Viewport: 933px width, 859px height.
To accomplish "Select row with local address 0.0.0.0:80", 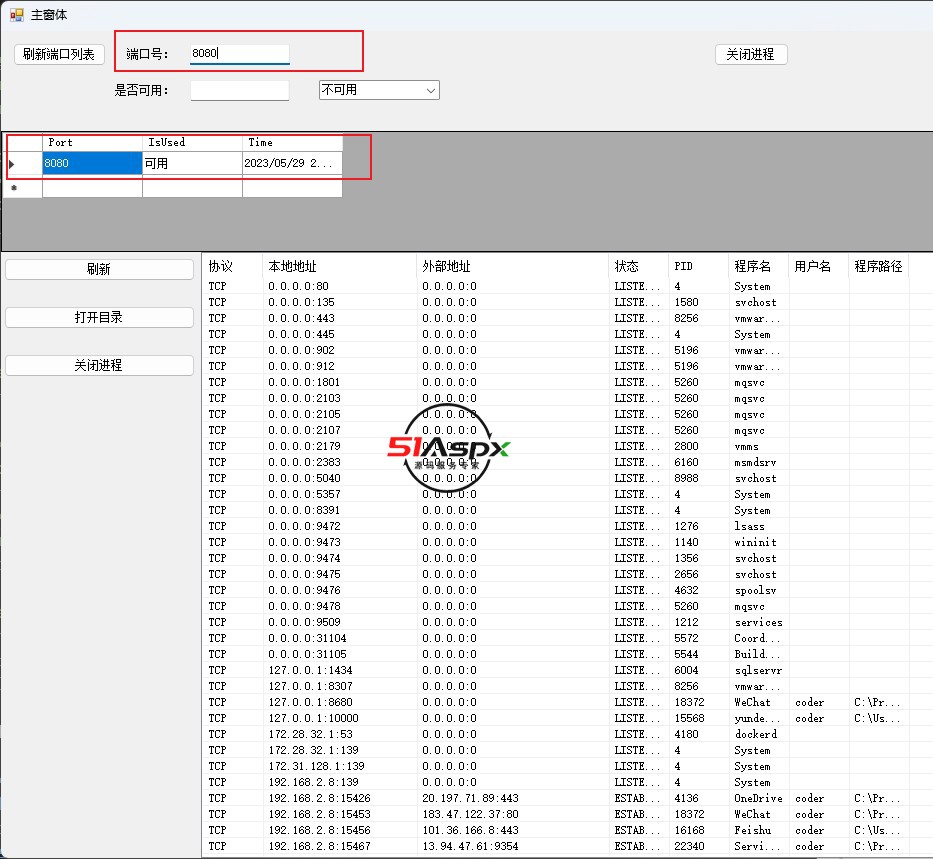I will click(x=556, y=286).
